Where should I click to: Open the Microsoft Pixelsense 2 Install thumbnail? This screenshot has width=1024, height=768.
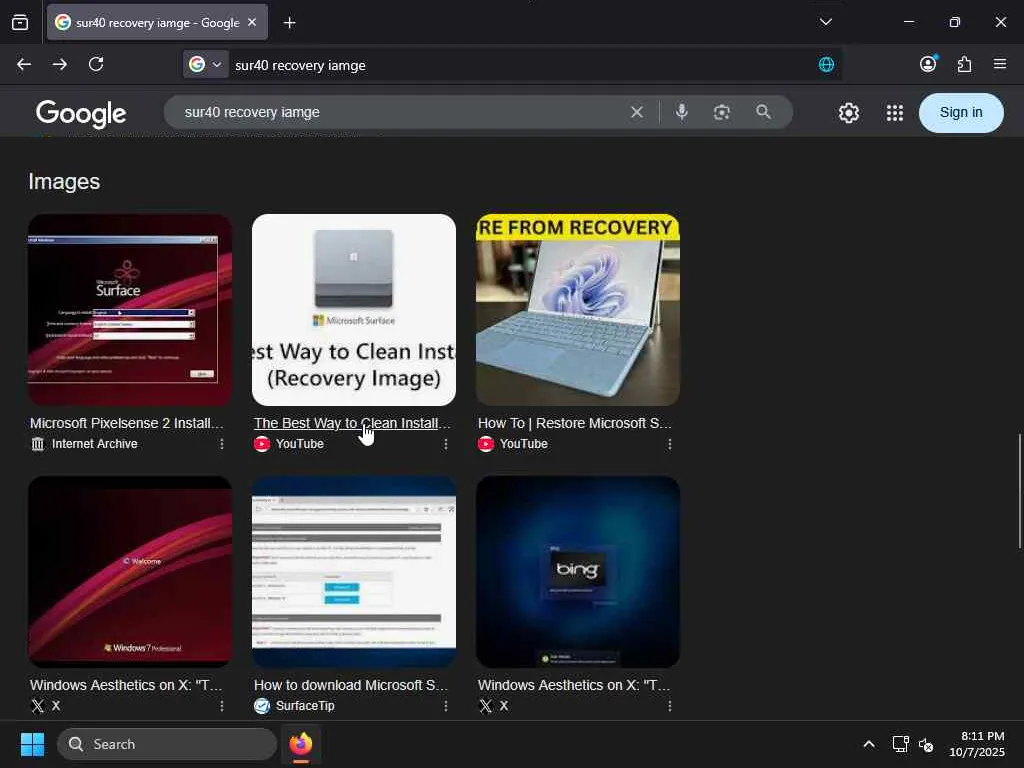click(x=130, y=310)
